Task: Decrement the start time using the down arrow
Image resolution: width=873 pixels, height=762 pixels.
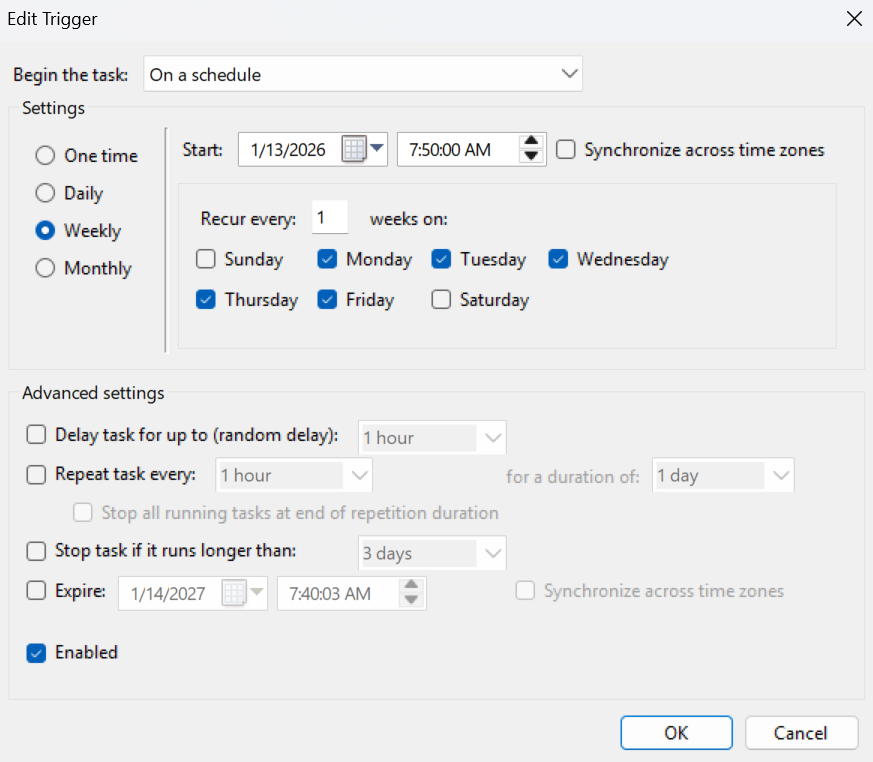Action: pos(530,155)
